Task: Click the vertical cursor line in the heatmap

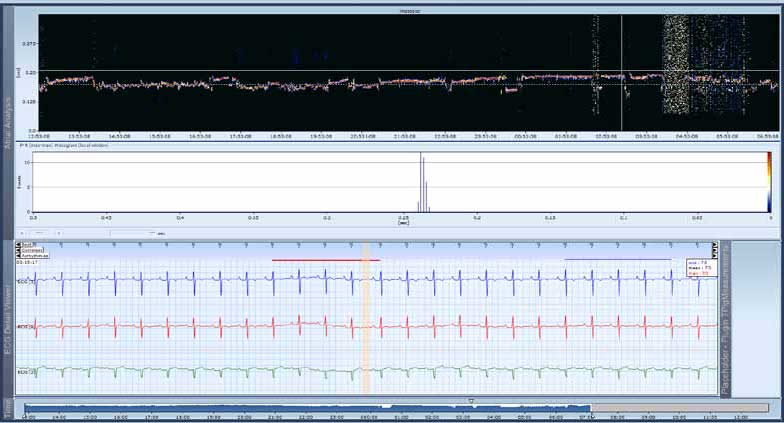Action: click(x=622, y=72)
